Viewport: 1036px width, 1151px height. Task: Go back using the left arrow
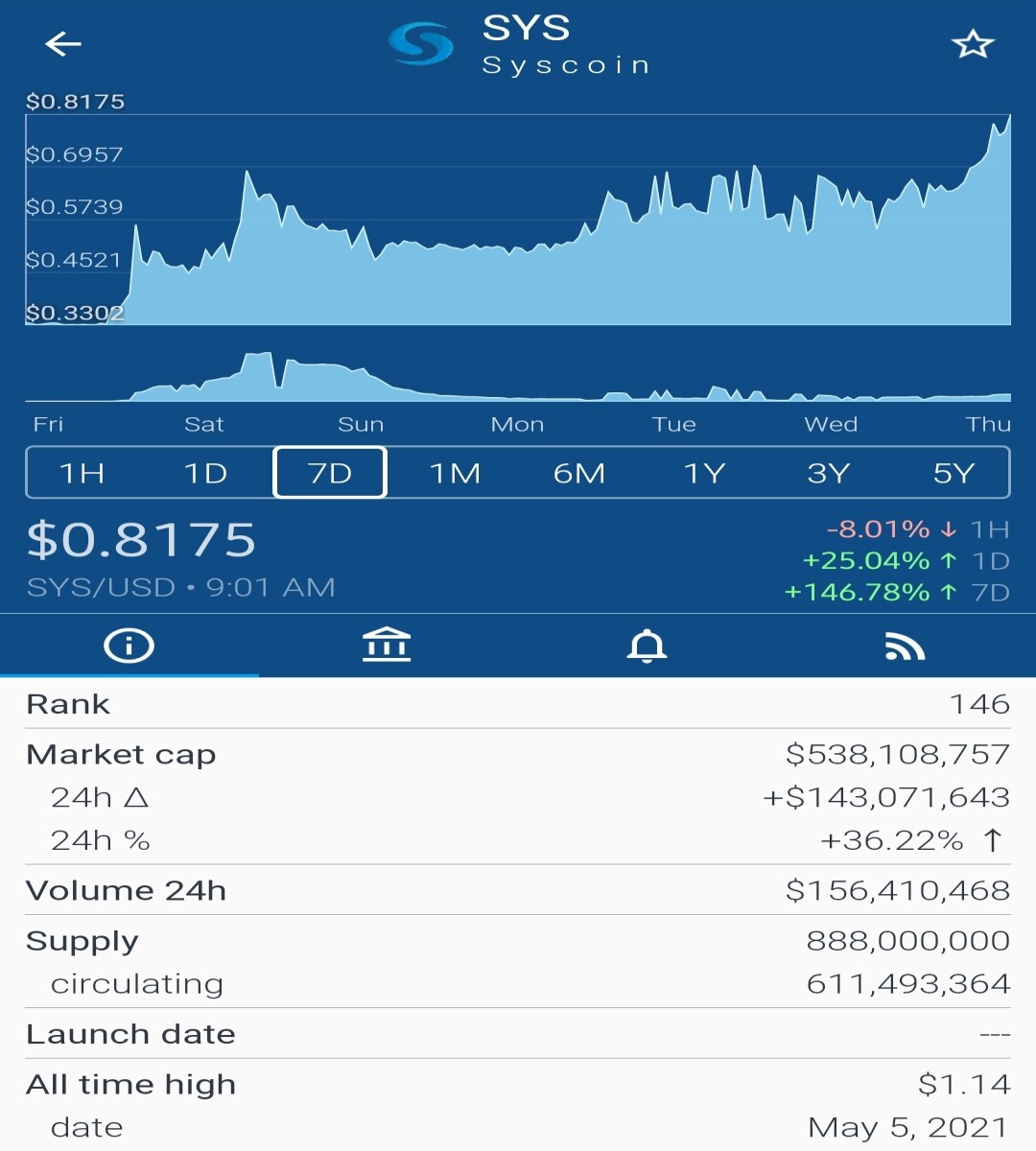[63, 44]
